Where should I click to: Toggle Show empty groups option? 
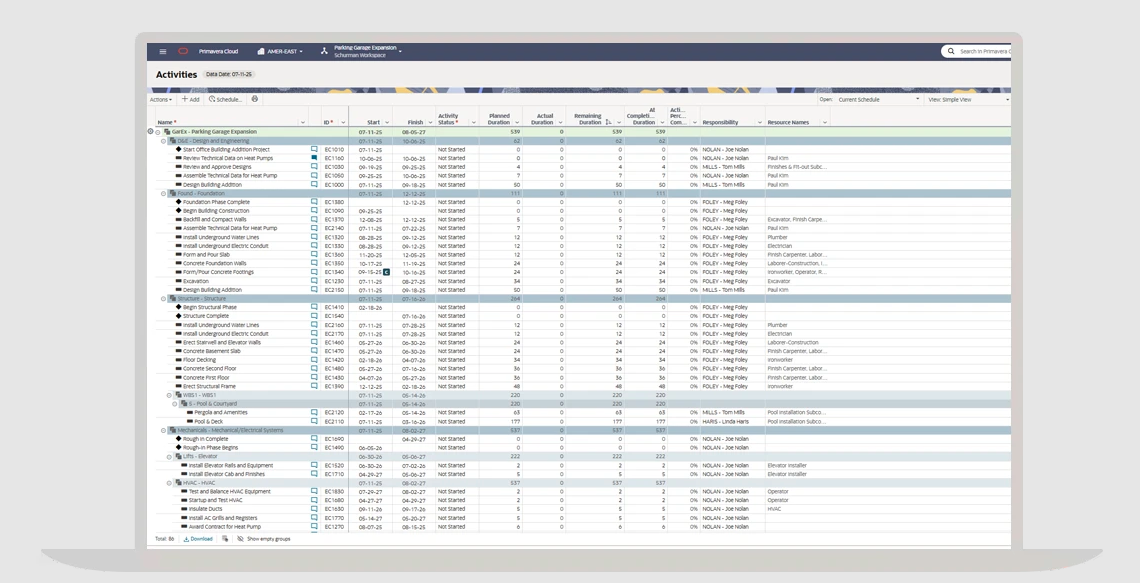[x=263, y=539]
